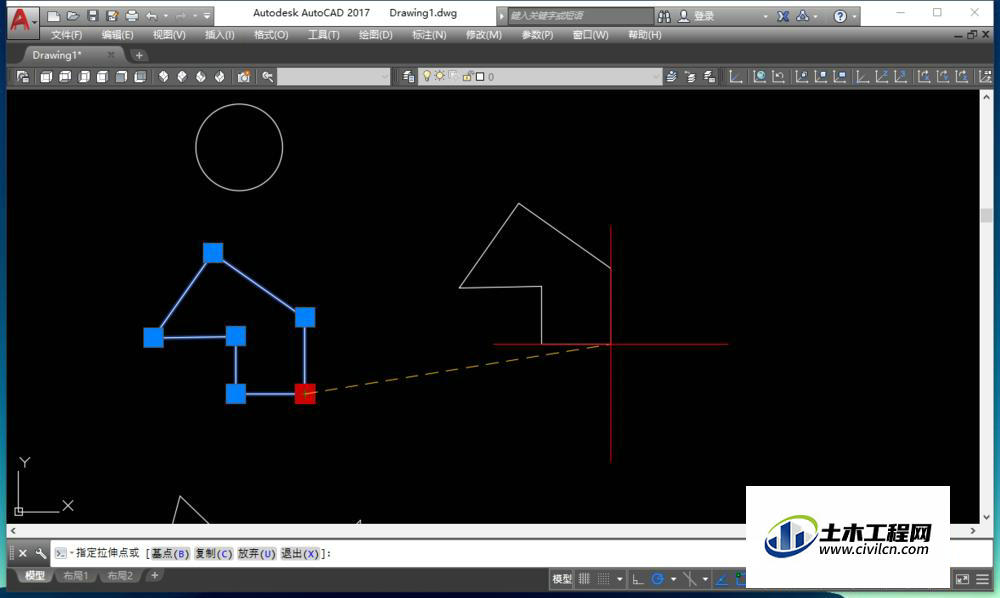Open the Layer States Manager icon
The height and width of the screenshot is (598, 1000).
click(709, 77)
